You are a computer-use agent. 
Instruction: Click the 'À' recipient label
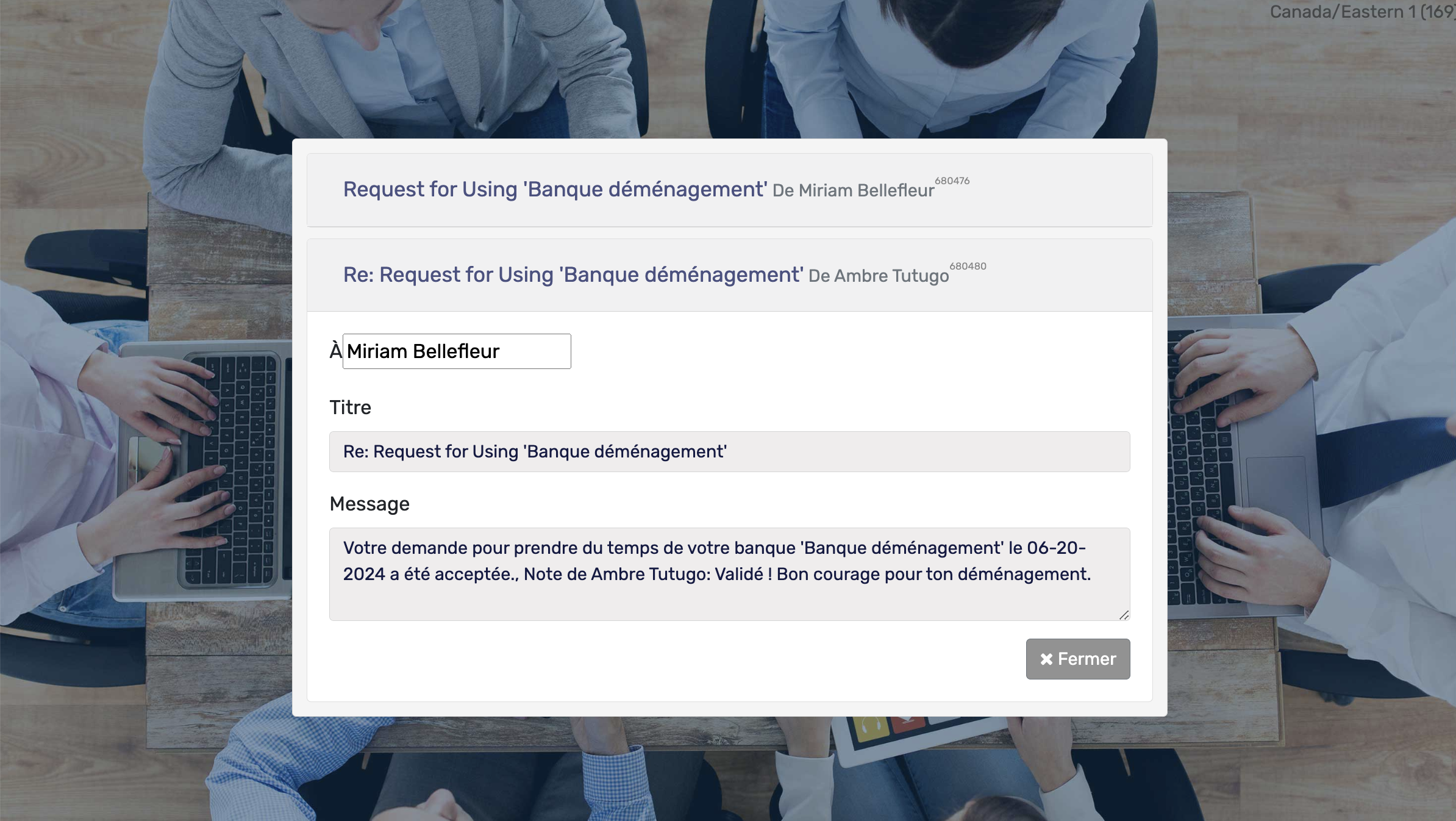click(x=335, y=351)
